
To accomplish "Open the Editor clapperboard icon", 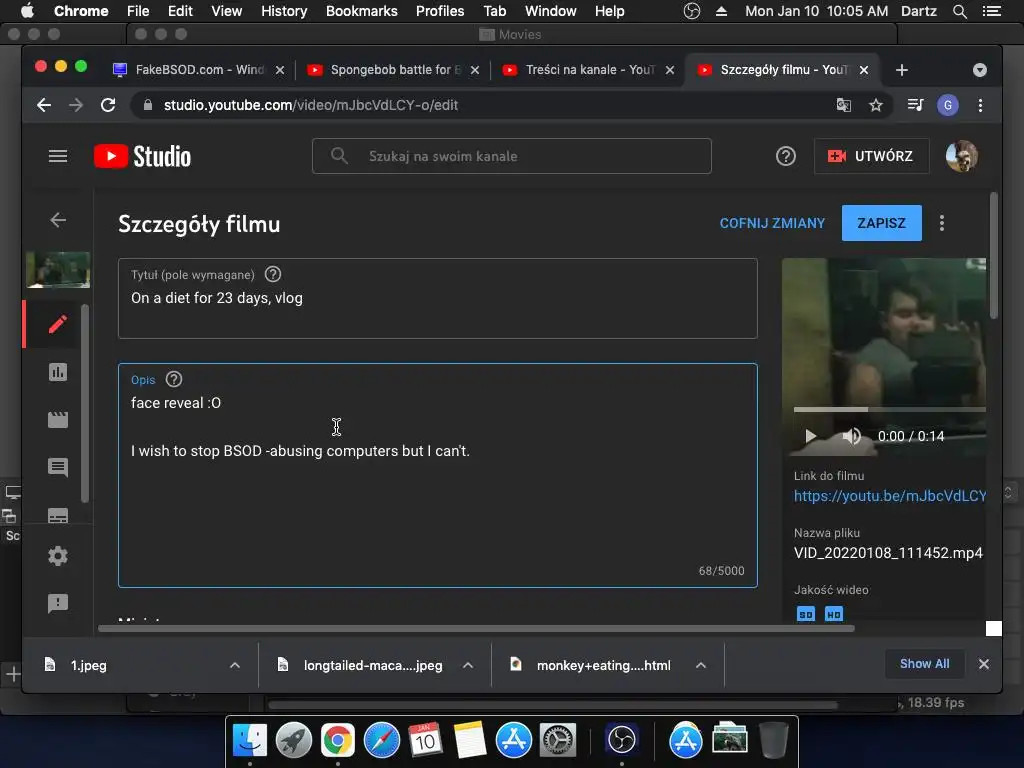I will click(57, 419).
